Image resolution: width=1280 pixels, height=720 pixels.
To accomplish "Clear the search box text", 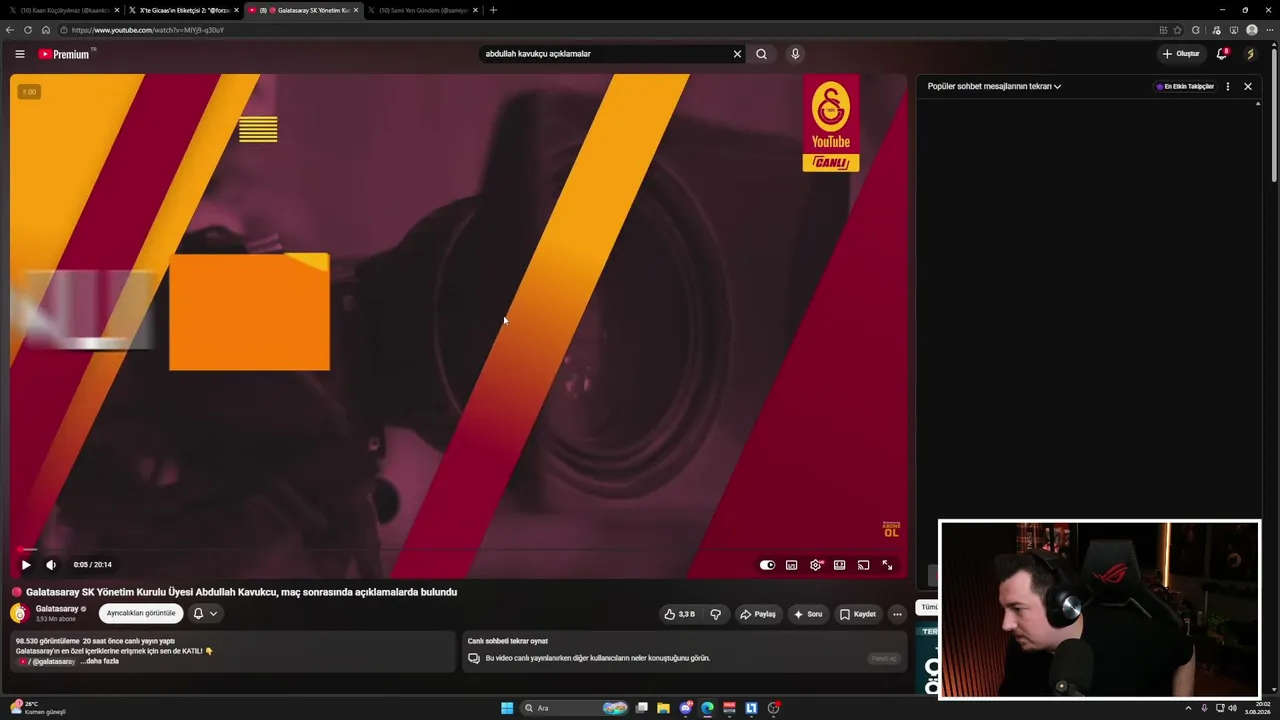I will (738, 54).
